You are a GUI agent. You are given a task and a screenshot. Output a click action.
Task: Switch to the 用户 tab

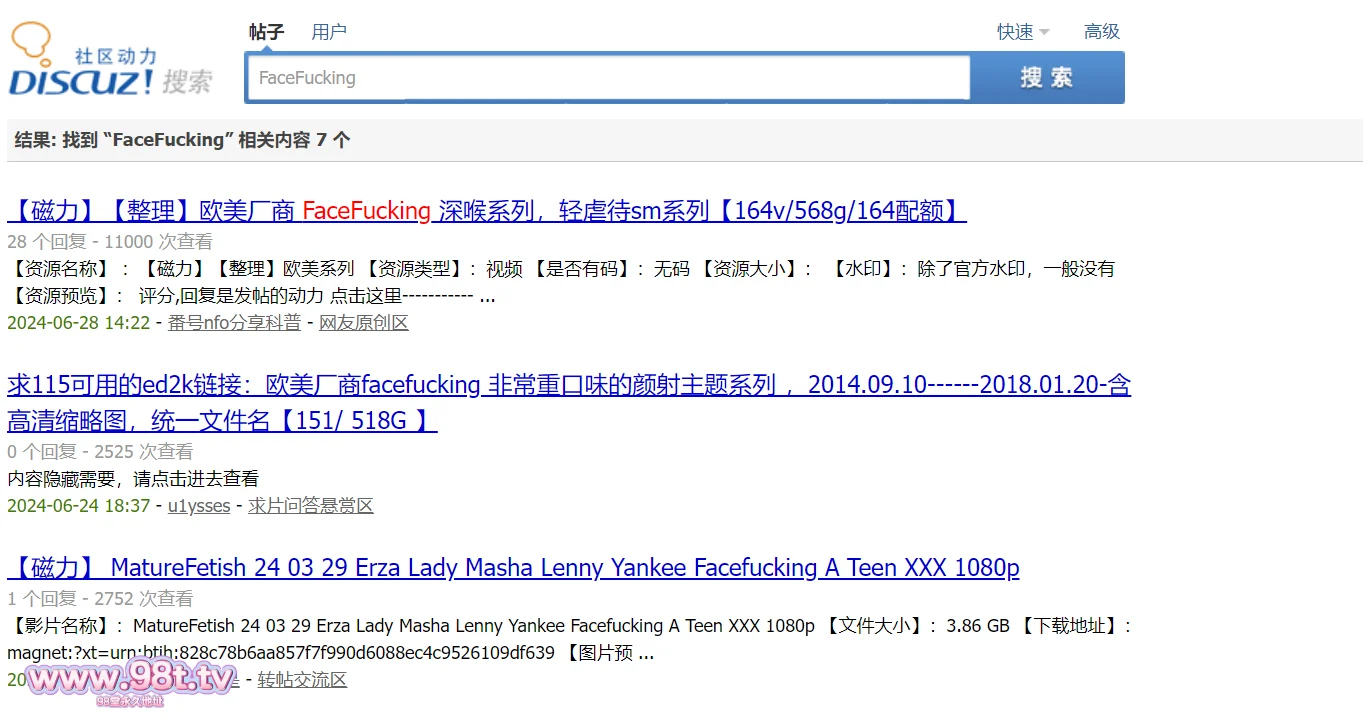click(329, 32)
